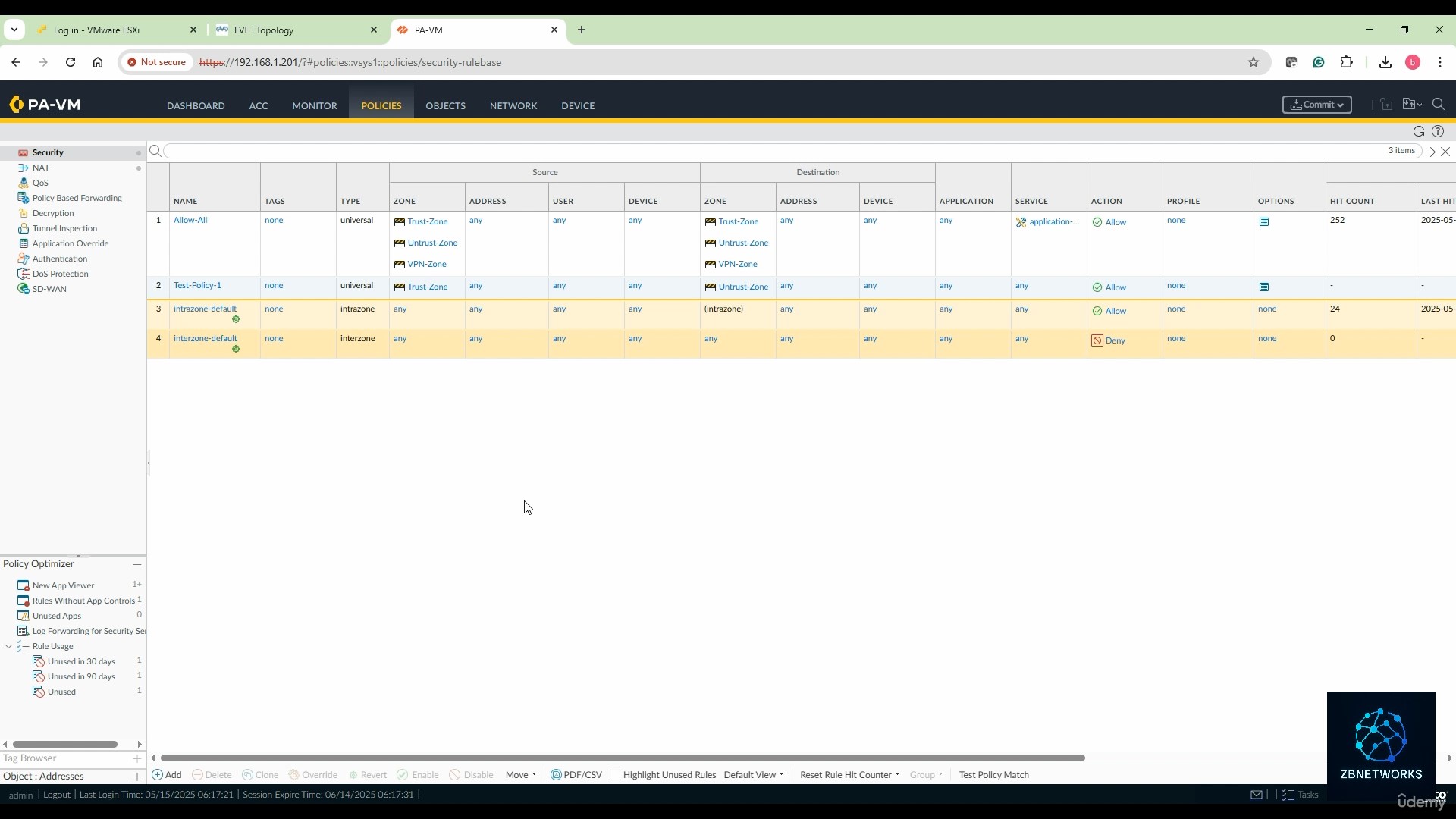Open the Group dropdown
Screen dimensions: 1456x819
point(926,775)
